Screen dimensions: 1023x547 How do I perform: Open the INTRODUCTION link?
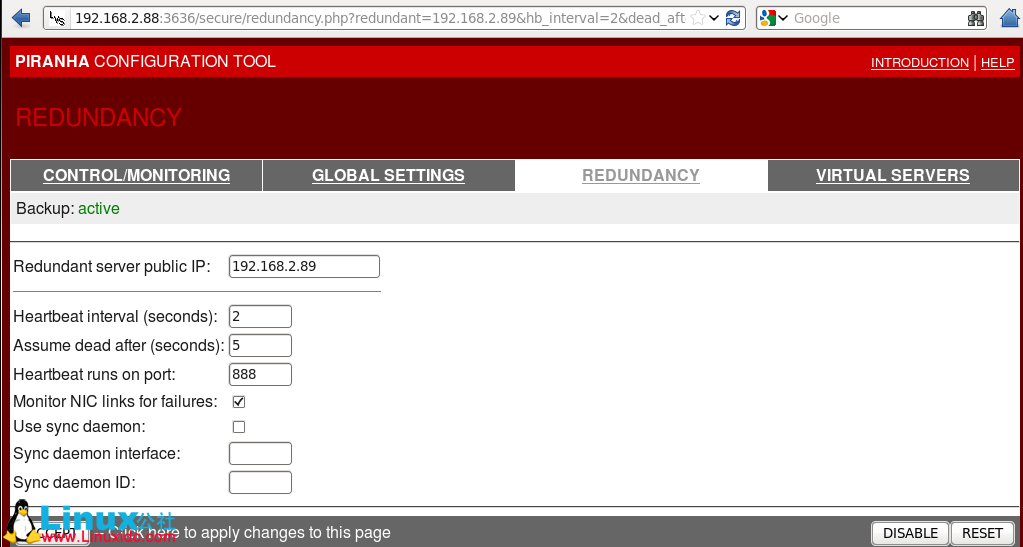(919, 62)
